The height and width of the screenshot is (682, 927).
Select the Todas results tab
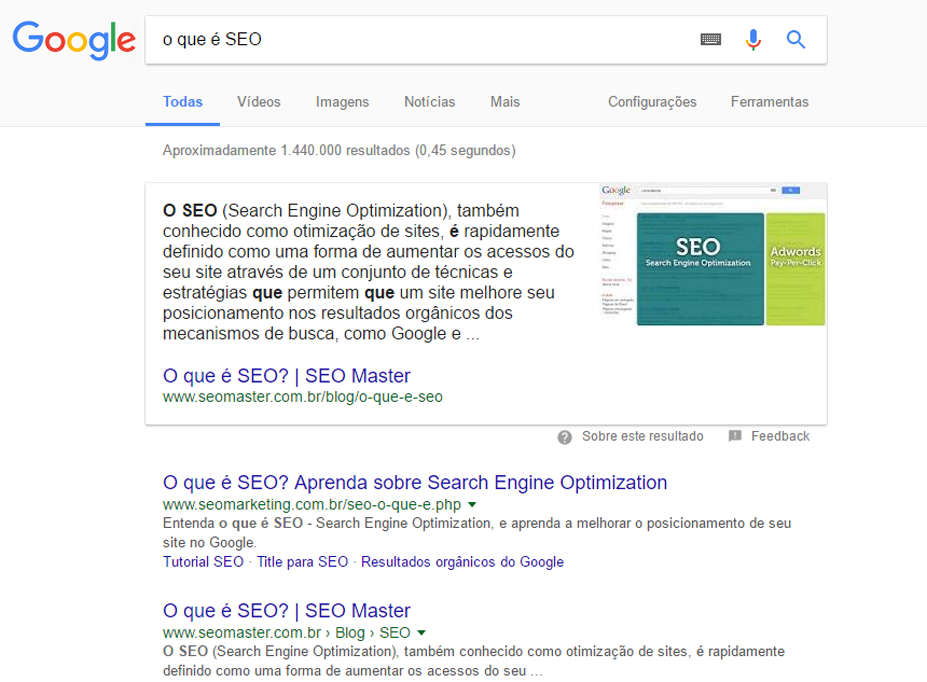(183, 102)
